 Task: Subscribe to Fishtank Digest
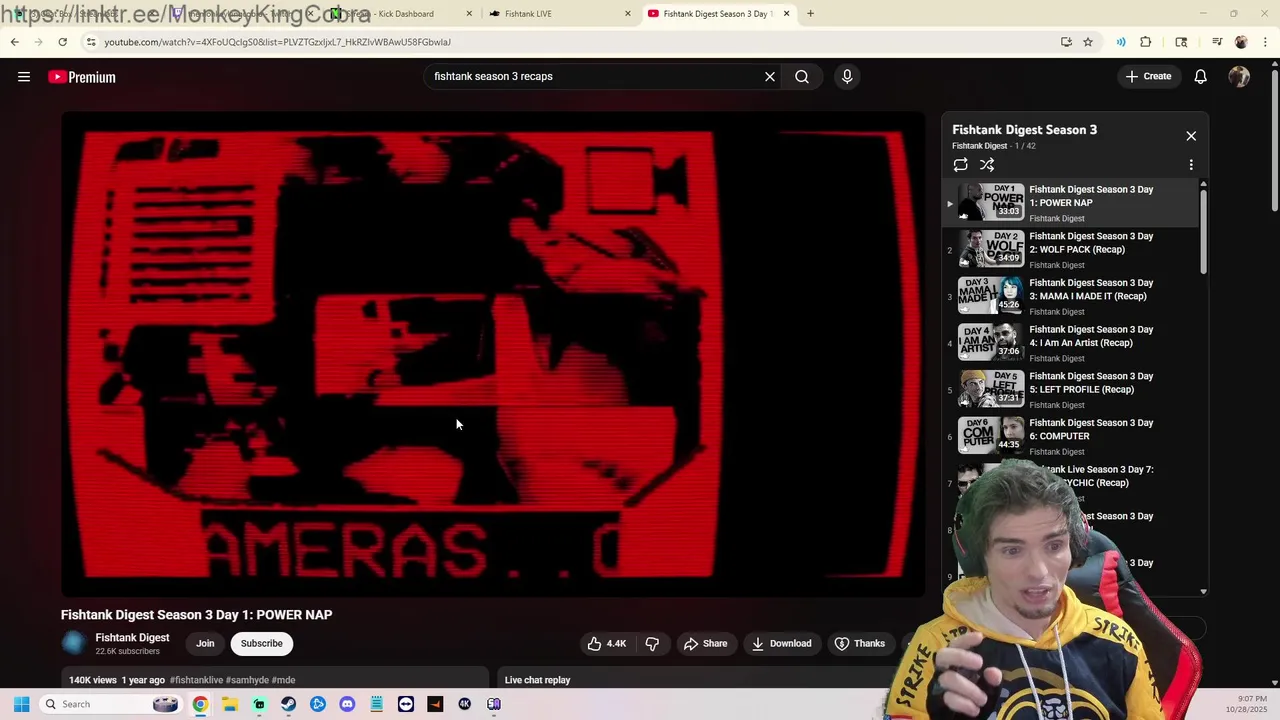[261, 643]
